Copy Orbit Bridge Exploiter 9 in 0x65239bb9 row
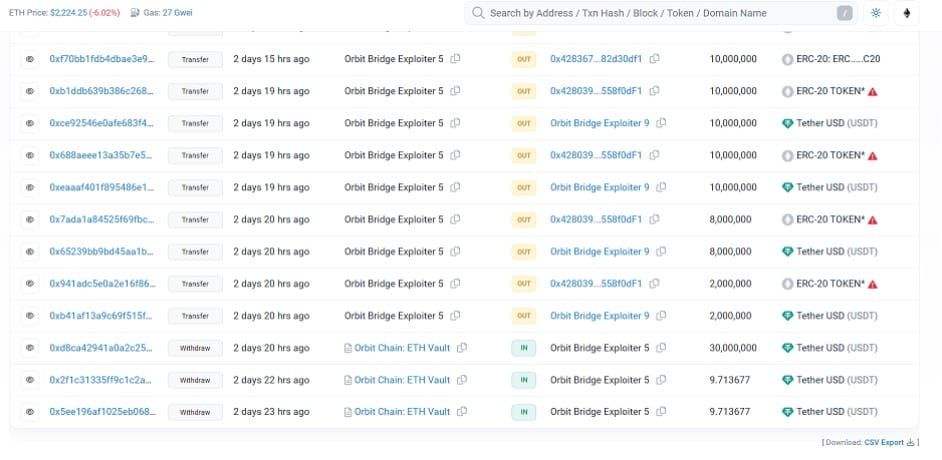The height and width of the screenshot is (460, 942). tap(661, 251)
